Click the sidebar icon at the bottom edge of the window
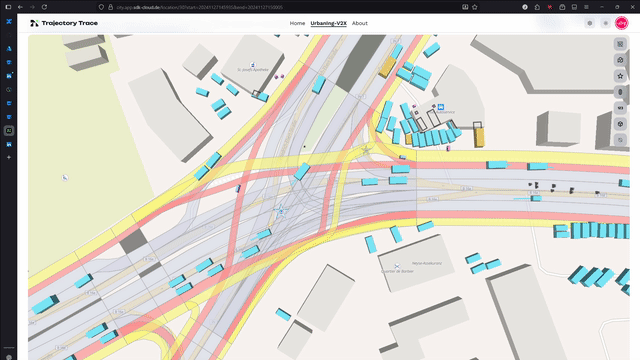Image resolution: width=640 pixels, height=360 pixels. (9, 357)
